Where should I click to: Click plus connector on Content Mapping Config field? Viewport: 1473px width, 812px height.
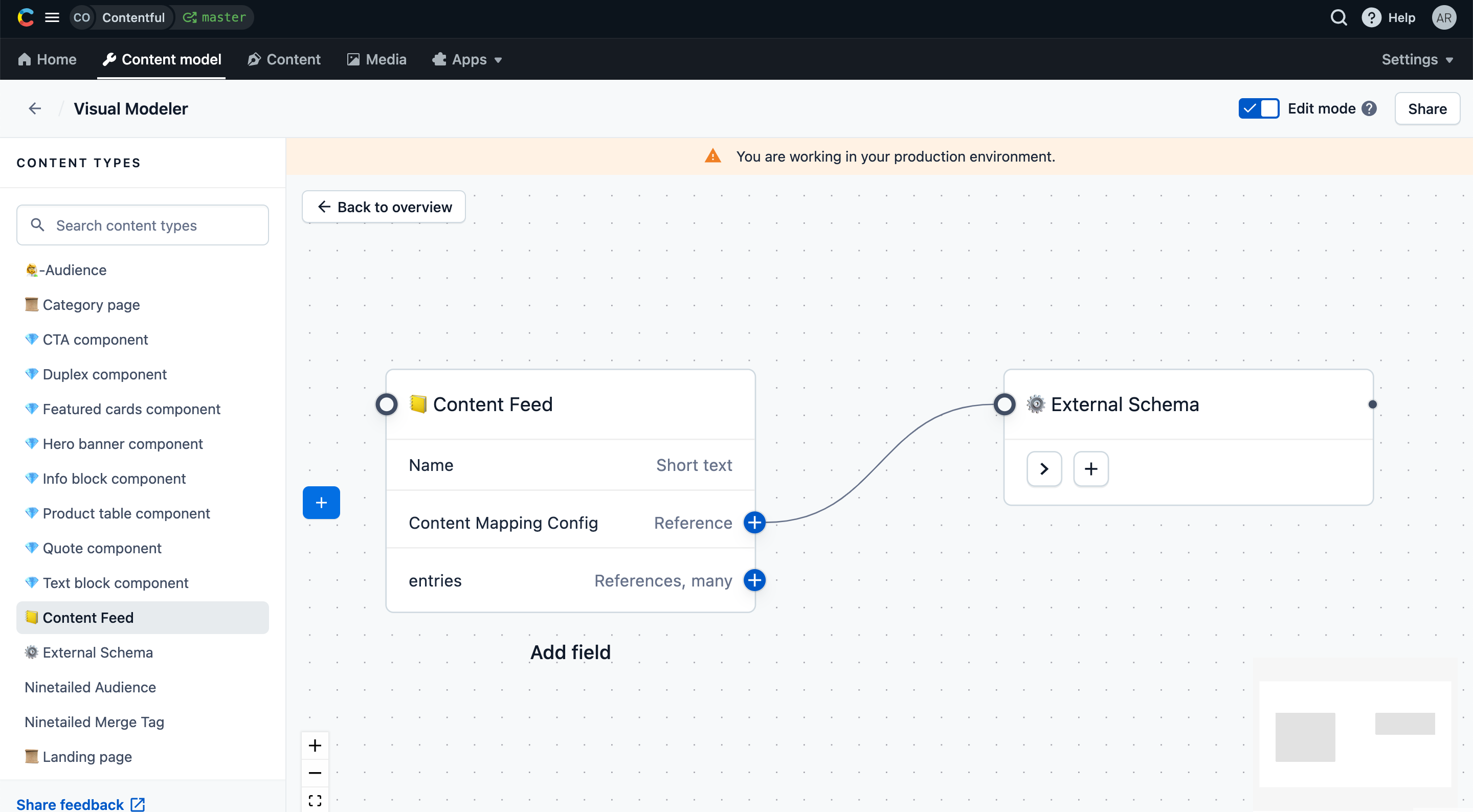[x=754, y=522]
